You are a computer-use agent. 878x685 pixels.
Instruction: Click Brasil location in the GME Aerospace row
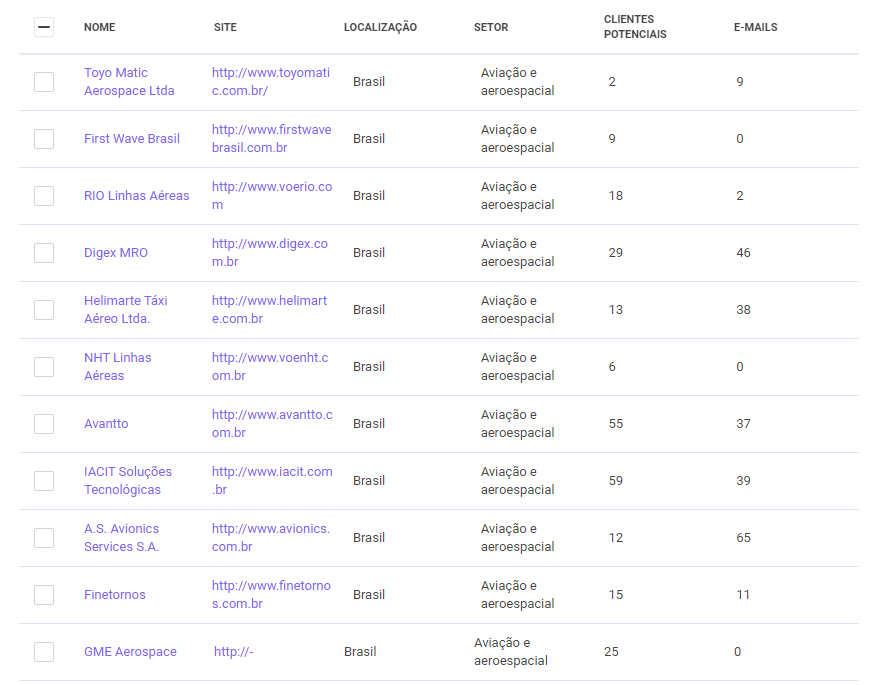(360, 652)
